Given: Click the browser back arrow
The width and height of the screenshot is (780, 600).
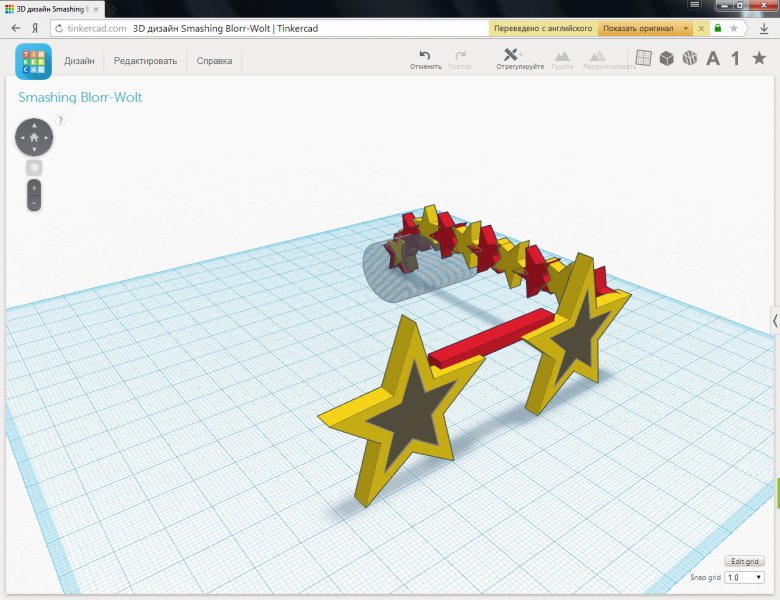Looking at the screenshot, I should click(x=15, y=28).
